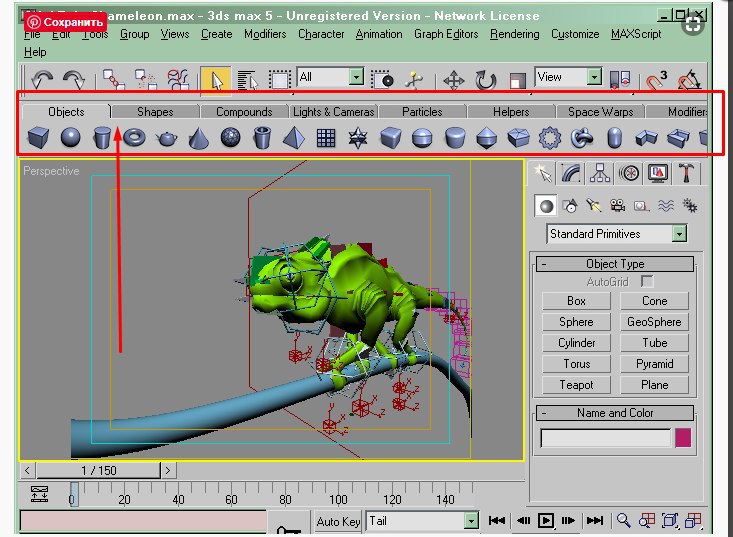Click the Tube primitive shelf icon

262,138
